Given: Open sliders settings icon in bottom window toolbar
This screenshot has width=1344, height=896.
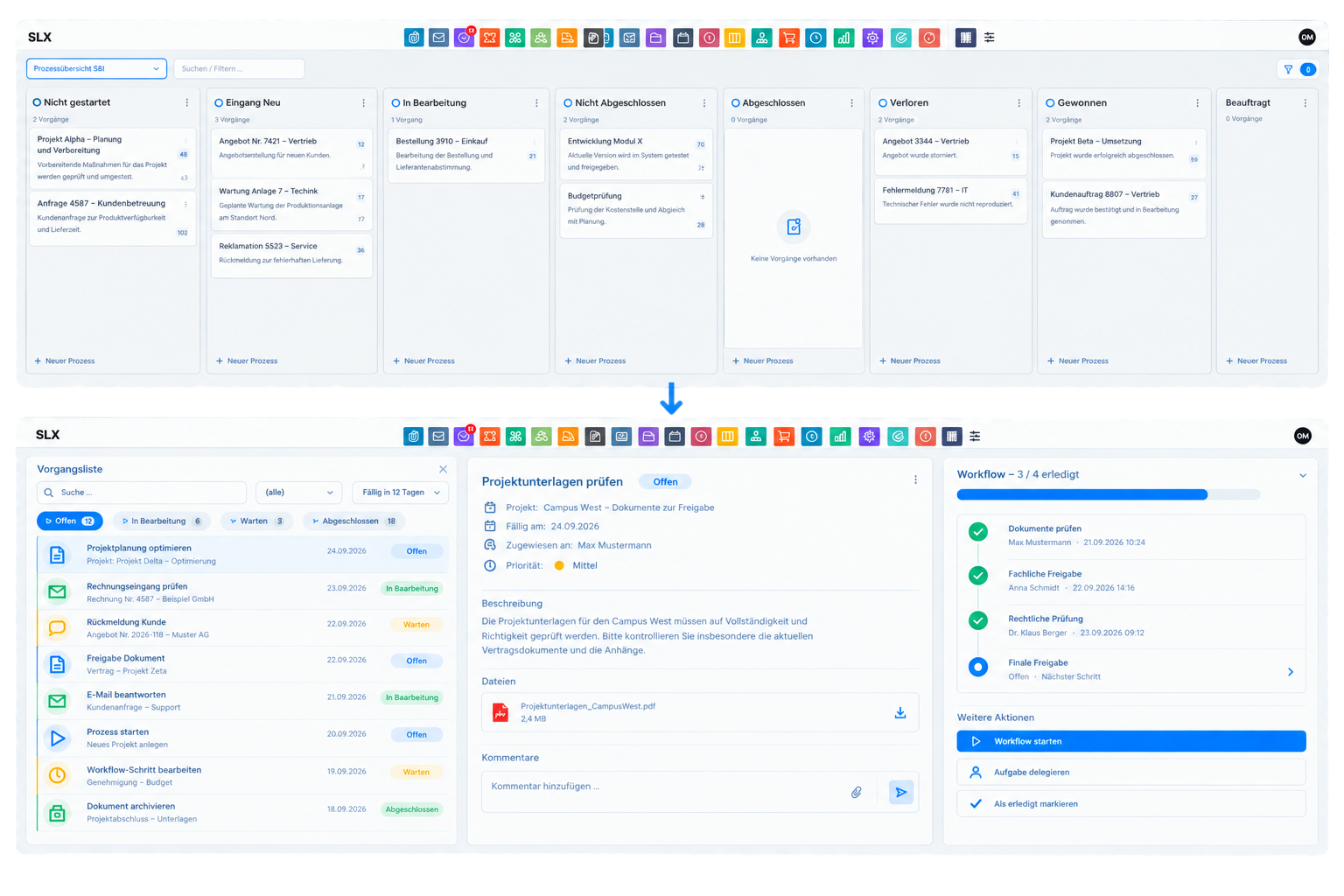Looking at the screenshot, I should [x=975, y=436].
